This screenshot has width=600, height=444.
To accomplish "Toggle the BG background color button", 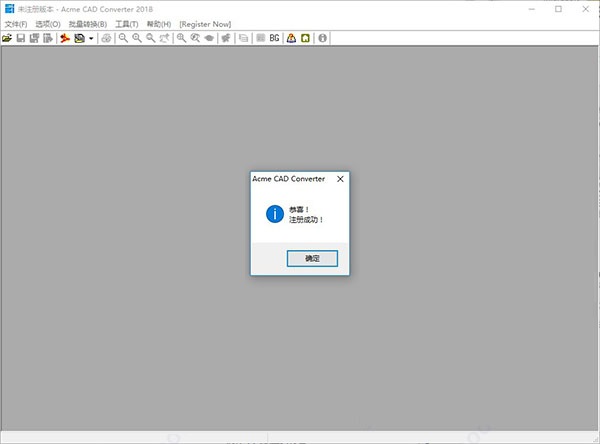I will (274, 38).
